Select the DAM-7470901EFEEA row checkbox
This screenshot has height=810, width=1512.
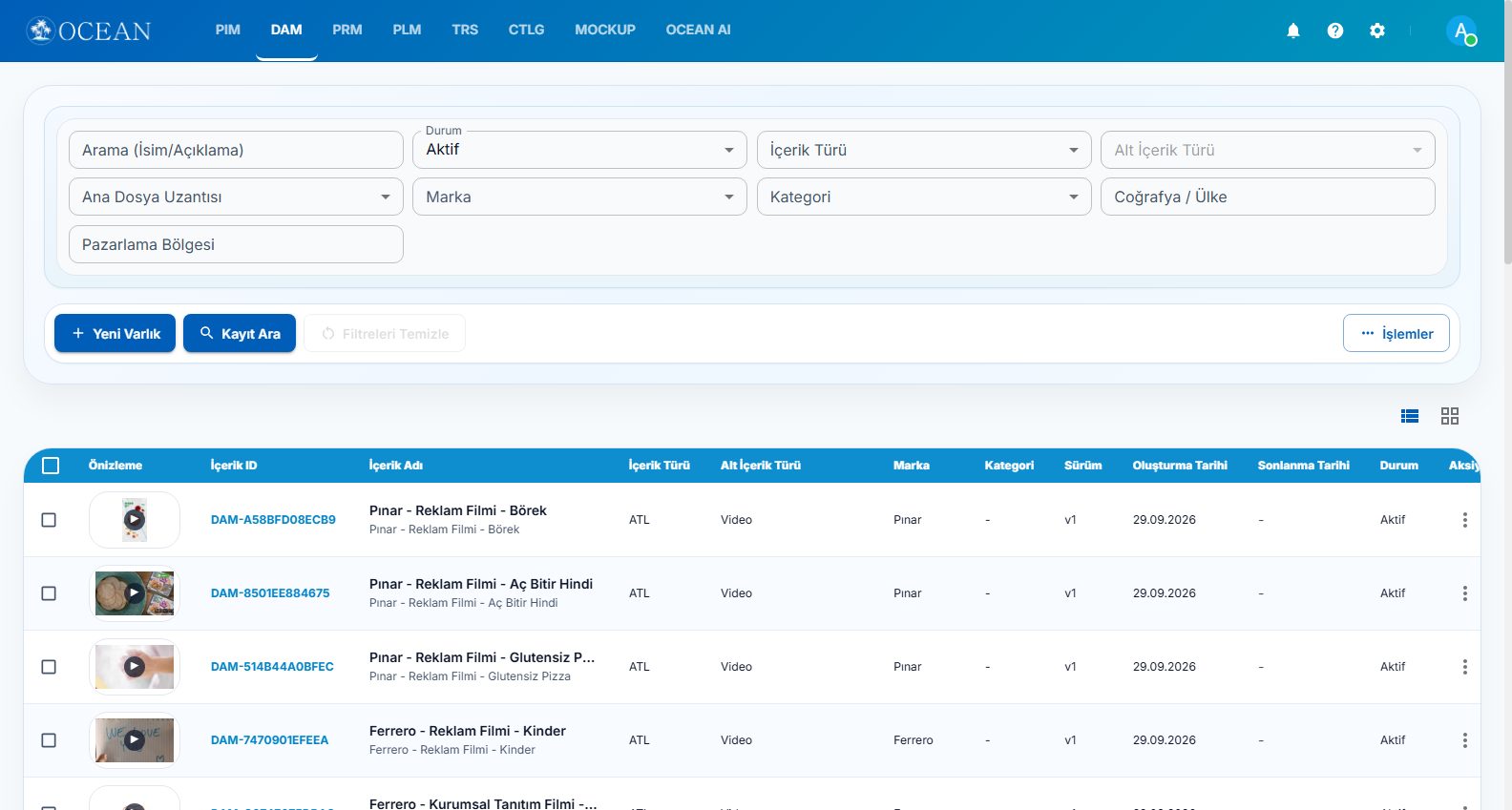click(x=49, y=740)
